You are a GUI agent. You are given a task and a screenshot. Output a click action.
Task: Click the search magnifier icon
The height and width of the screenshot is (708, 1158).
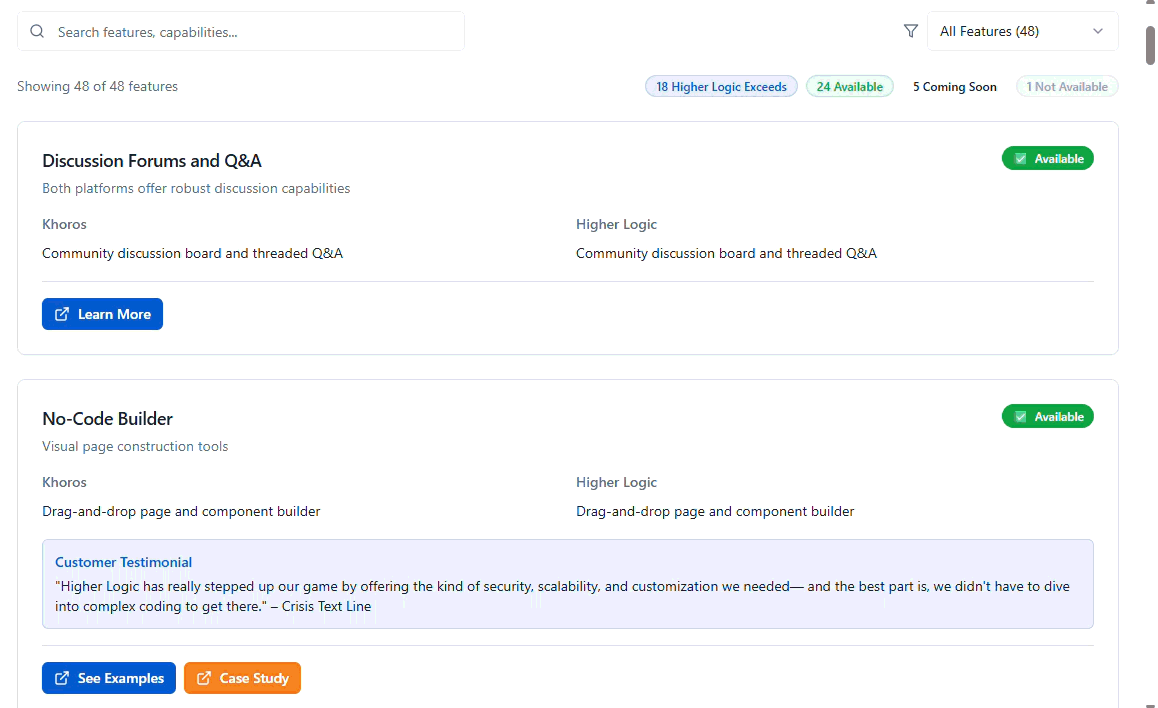click(x=37, y=32)
